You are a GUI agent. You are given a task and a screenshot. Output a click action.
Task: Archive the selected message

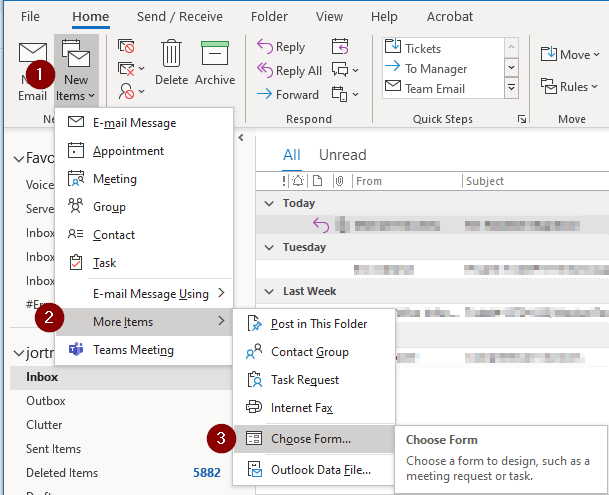click(215, 63)
